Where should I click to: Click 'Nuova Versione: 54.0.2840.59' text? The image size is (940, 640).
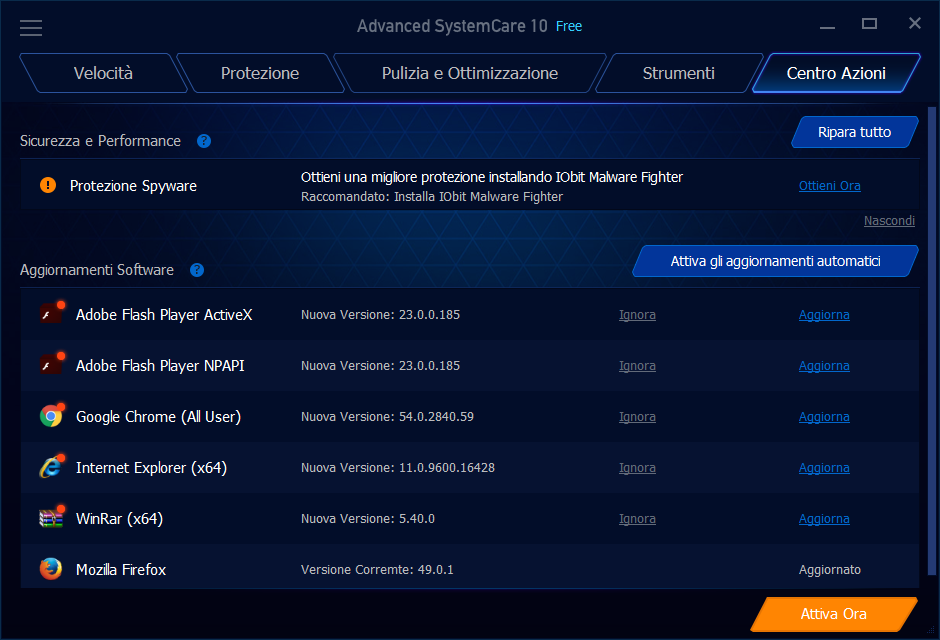[x=387, y=416]
